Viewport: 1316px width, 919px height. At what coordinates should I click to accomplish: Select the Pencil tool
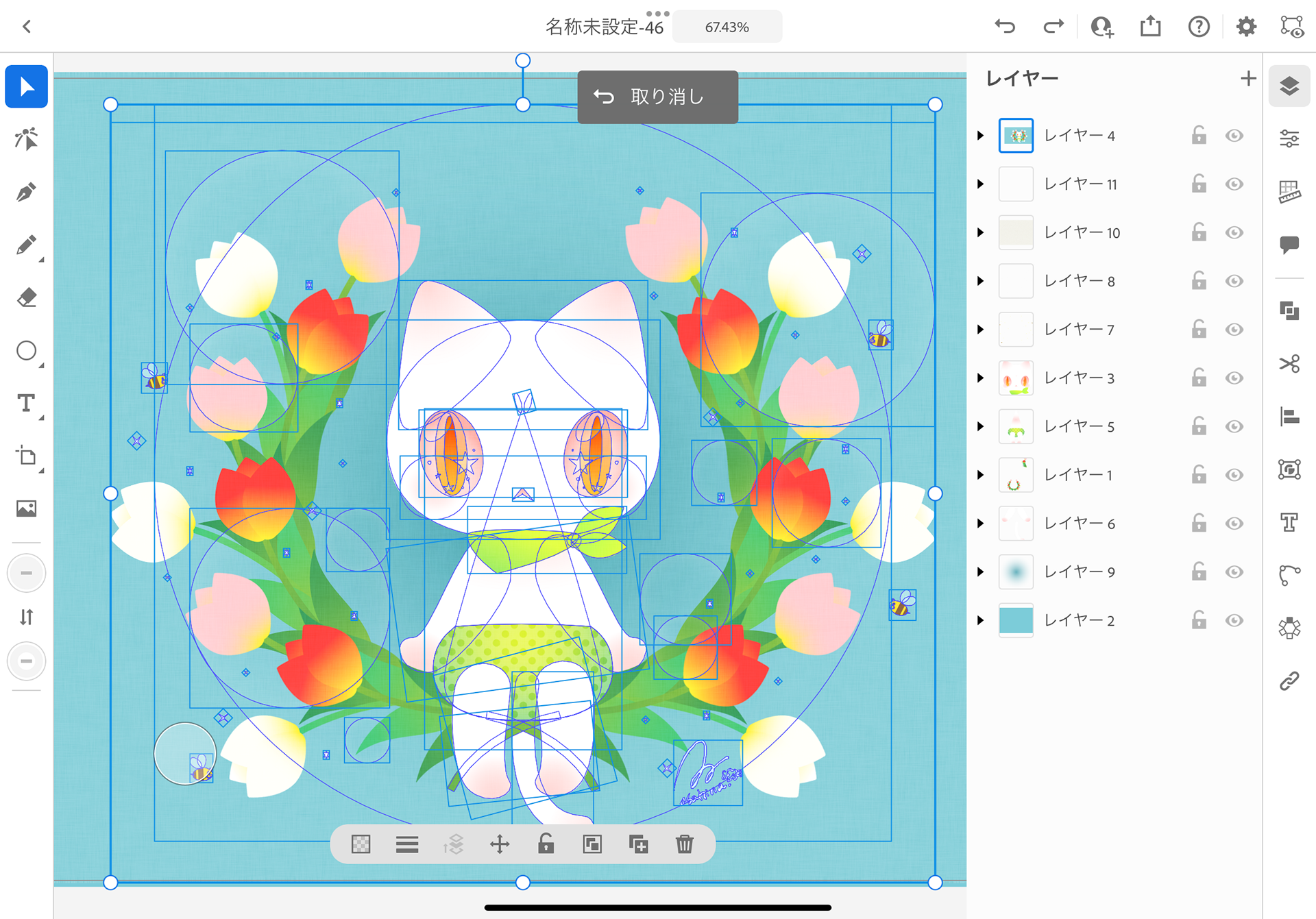[x=26, y=245]
